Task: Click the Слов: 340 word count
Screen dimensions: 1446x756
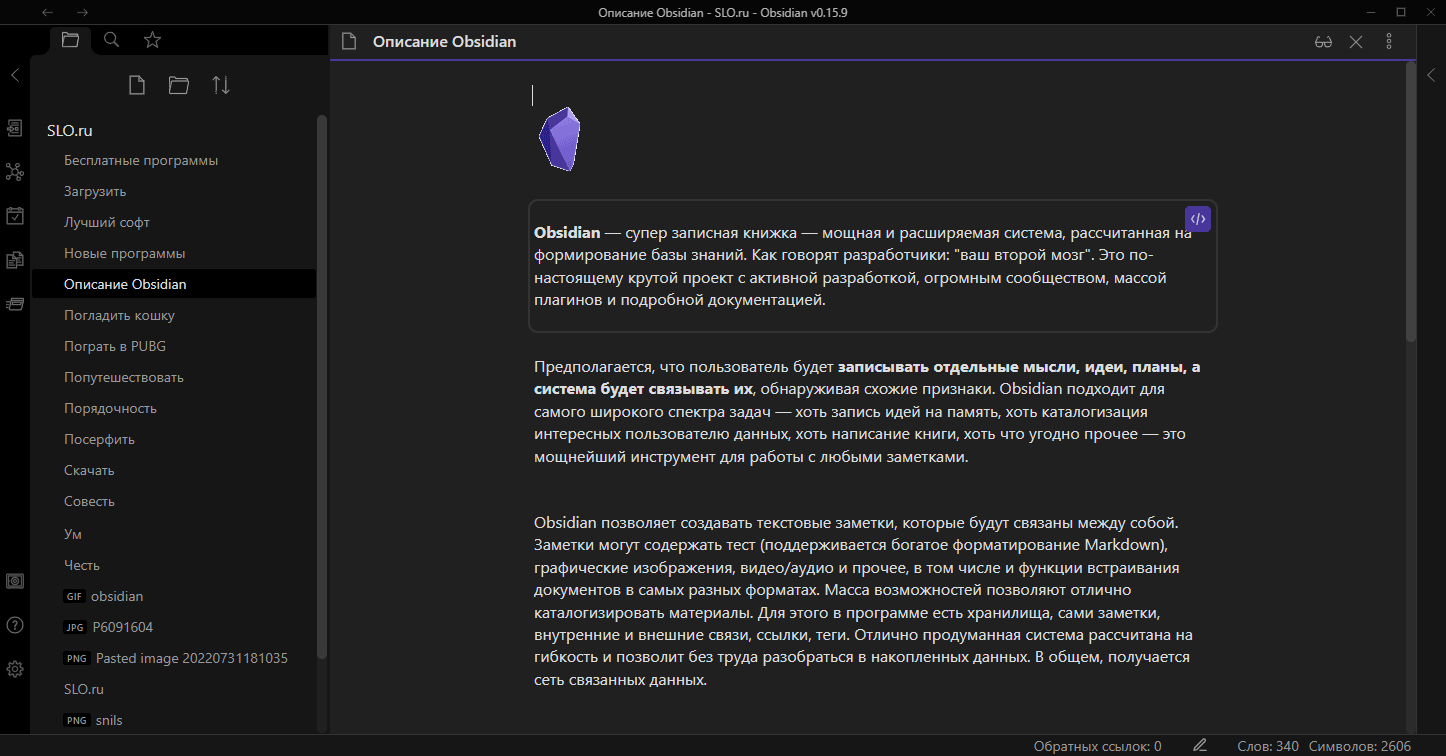Action: click(x=1268, y=746)
